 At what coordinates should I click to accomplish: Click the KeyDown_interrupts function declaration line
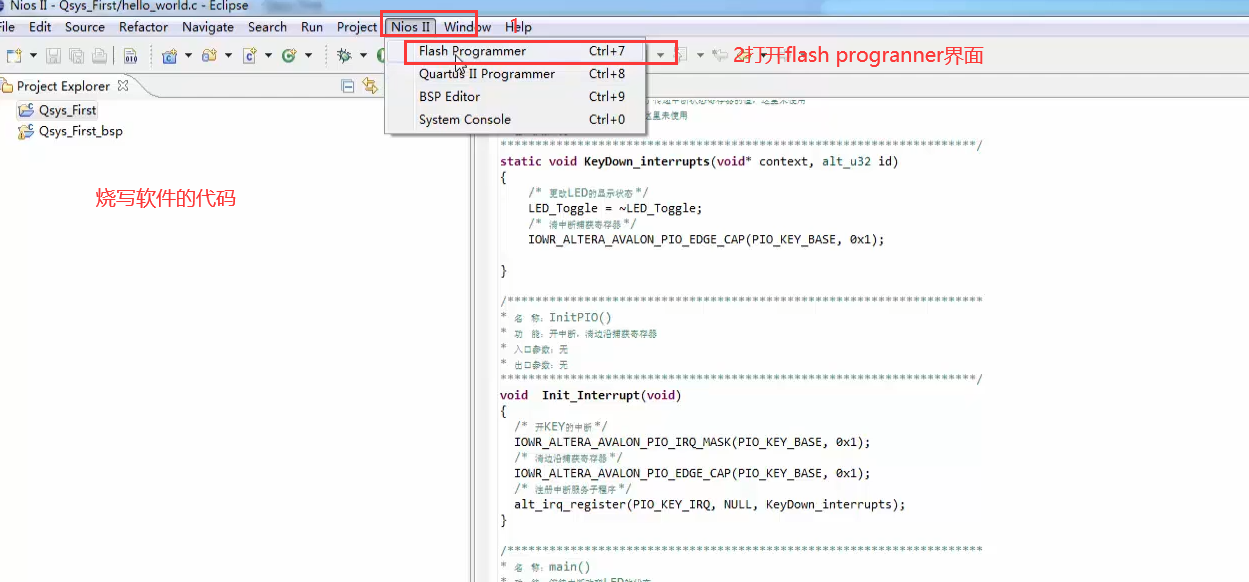(699, 161)
